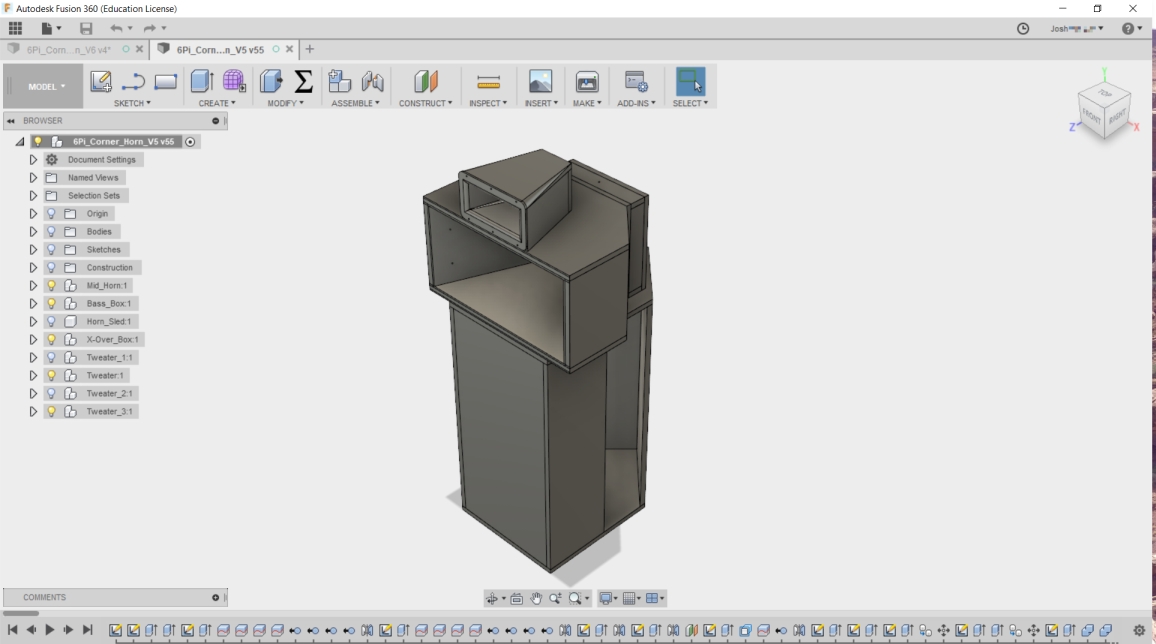The width and height of the screenshot is (1156, 644).
Task: Open the MODEL workspace dropdown
Action: coord(46,87)
